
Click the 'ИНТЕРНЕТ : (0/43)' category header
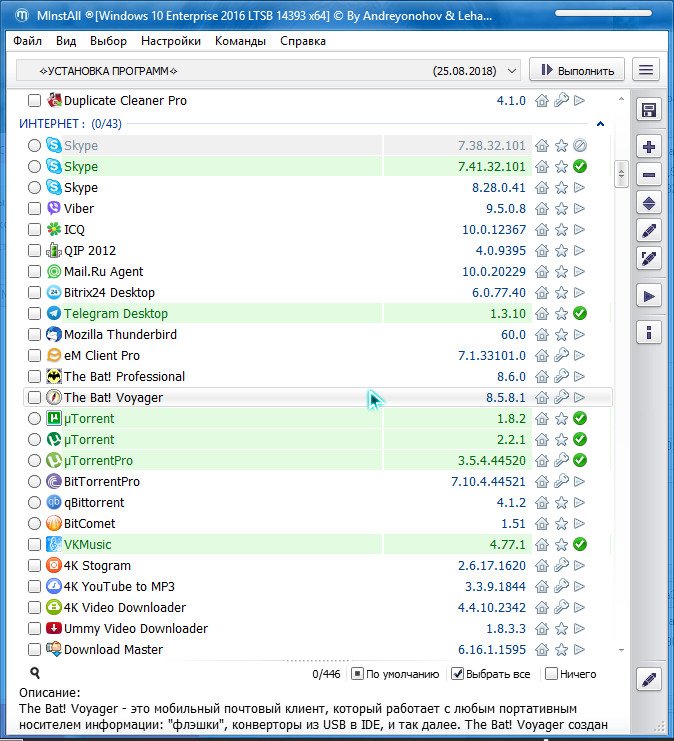tap(70, 124)
